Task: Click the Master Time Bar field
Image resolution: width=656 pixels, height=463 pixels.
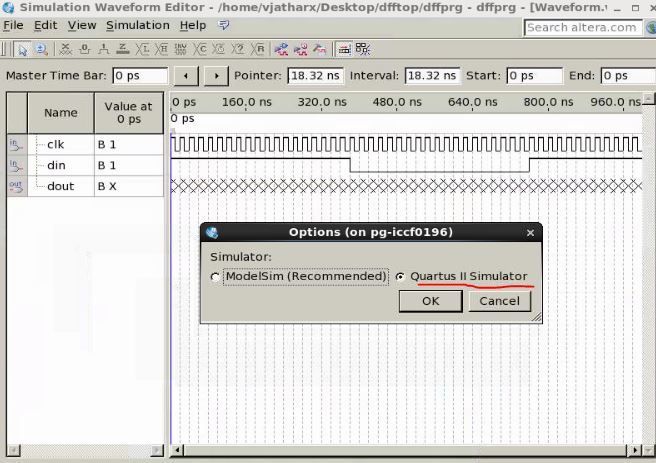Action: 140,76
